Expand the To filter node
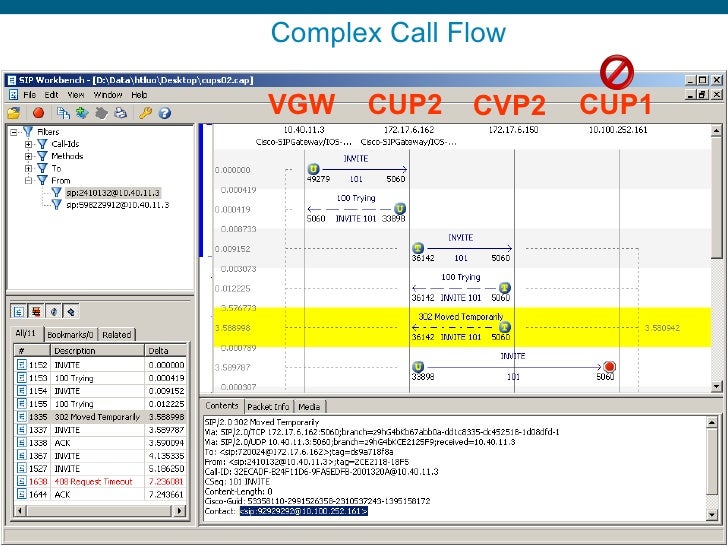This screenshot has width=728, height=546. [x=28, y=168]
